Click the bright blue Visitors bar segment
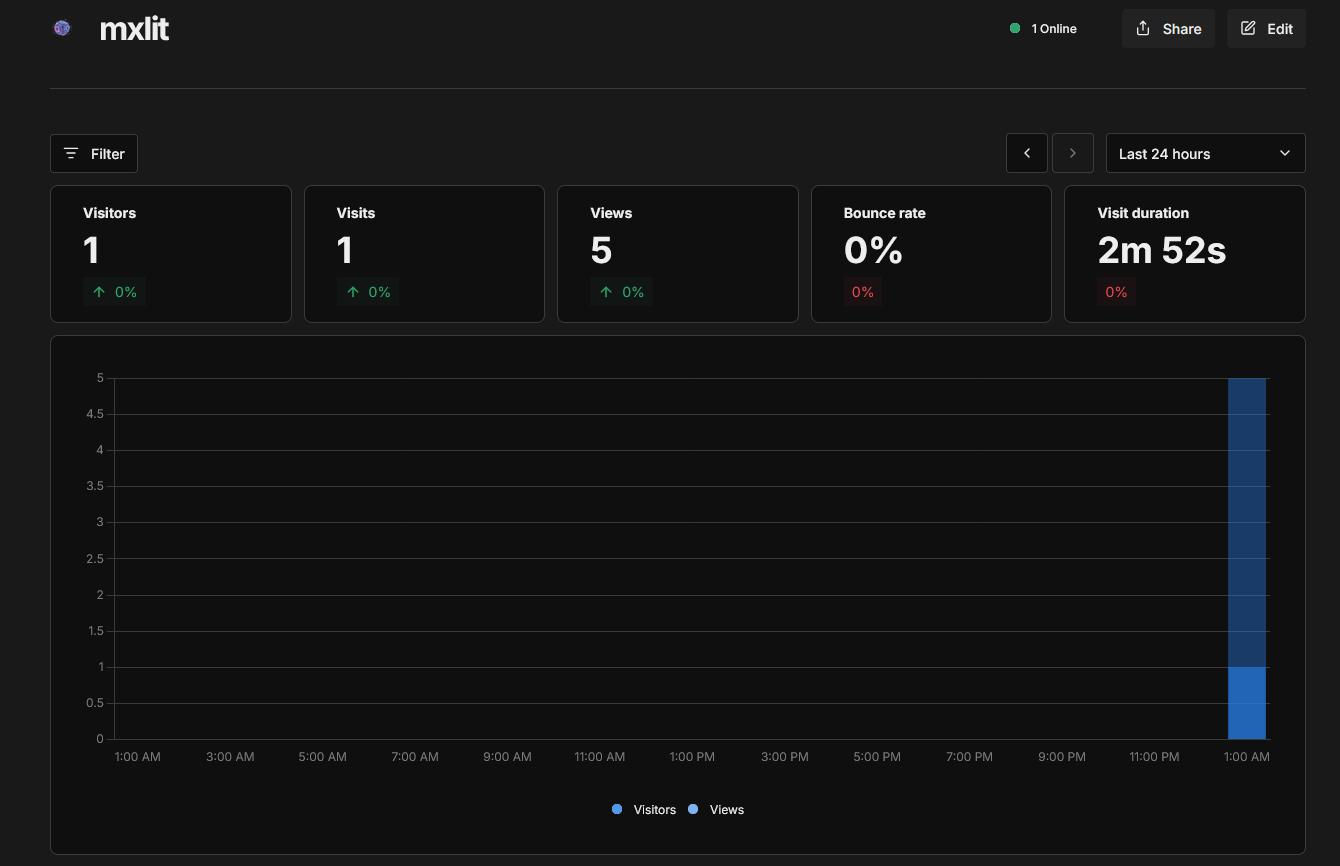 pos(1247,703)
